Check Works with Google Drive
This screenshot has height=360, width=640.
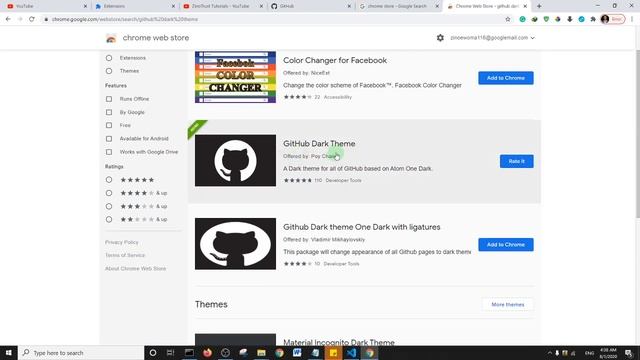coord(109,152)
